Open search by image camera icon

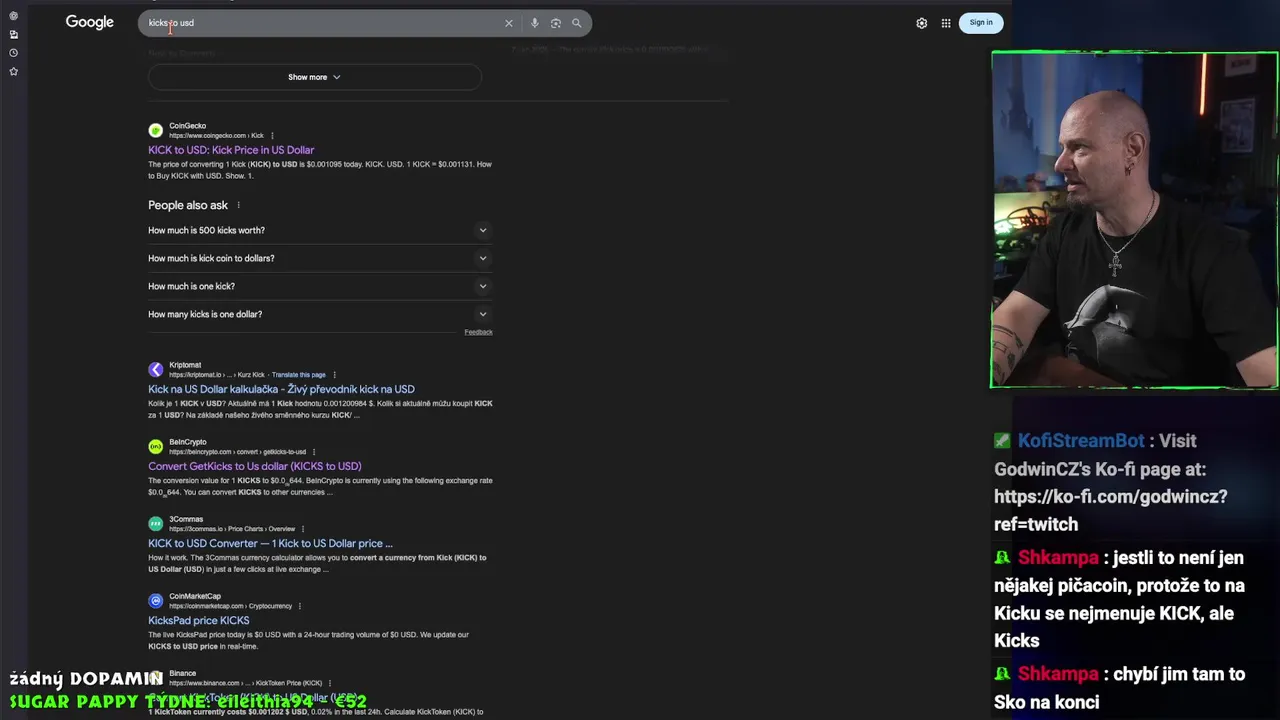coord(556,23)
